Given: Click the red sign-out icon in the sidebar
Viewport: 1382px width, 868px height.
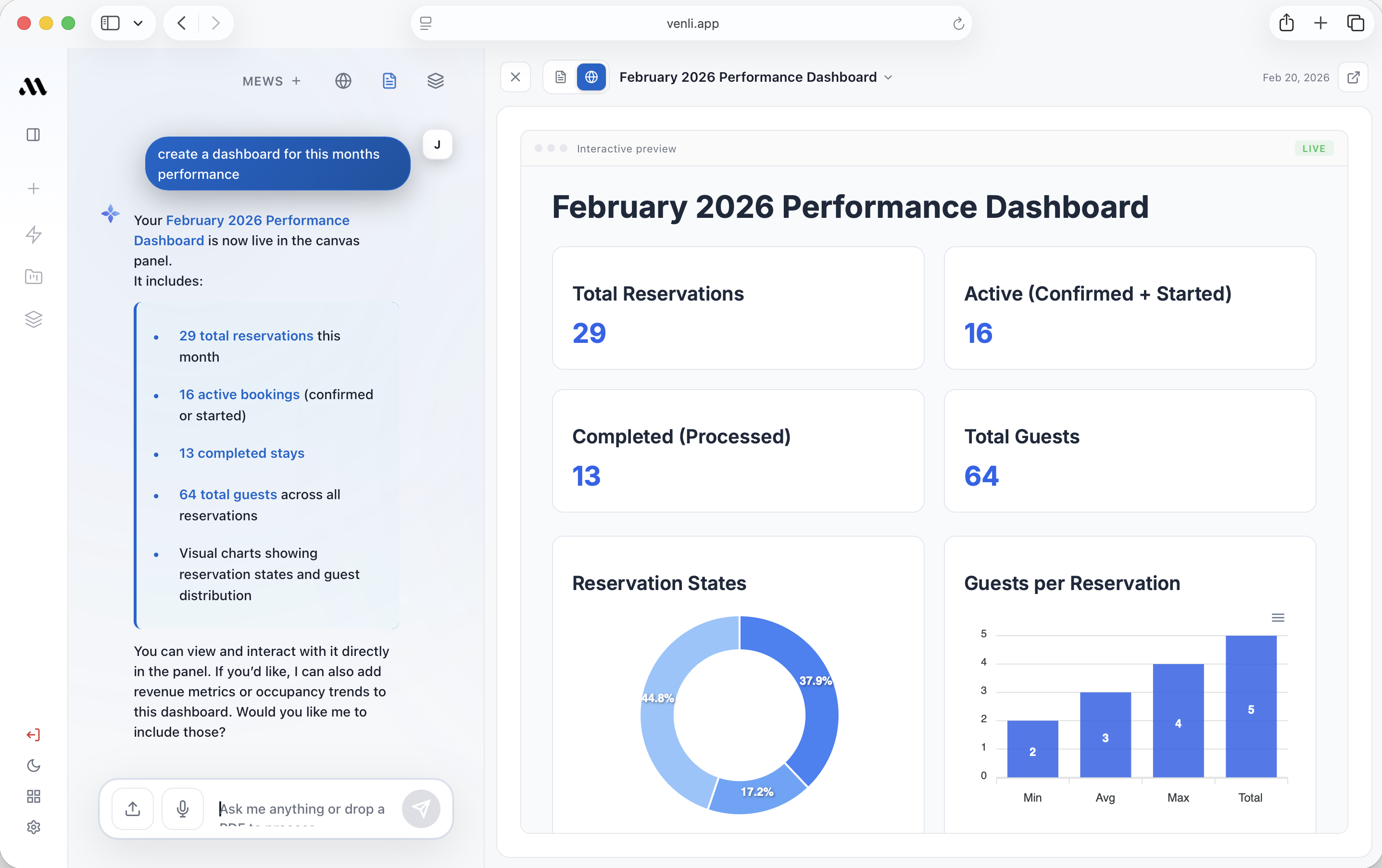Looking at the screenshot, I should 33,735.
